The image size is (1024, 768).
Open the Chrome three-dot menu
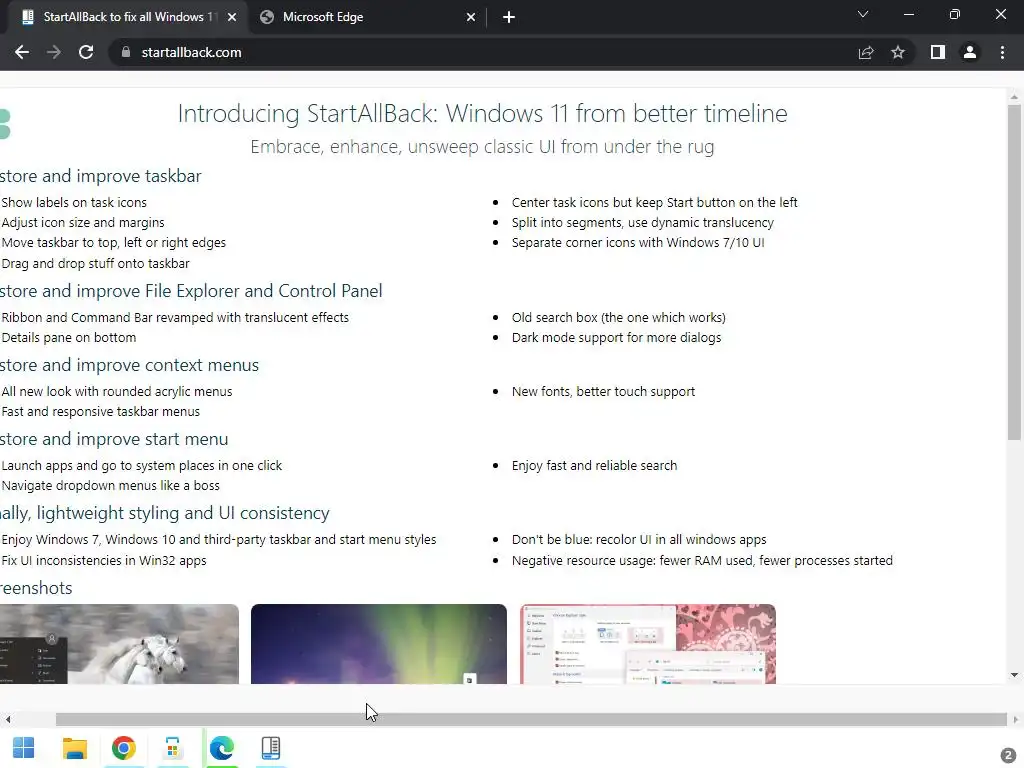[1002, 52]
